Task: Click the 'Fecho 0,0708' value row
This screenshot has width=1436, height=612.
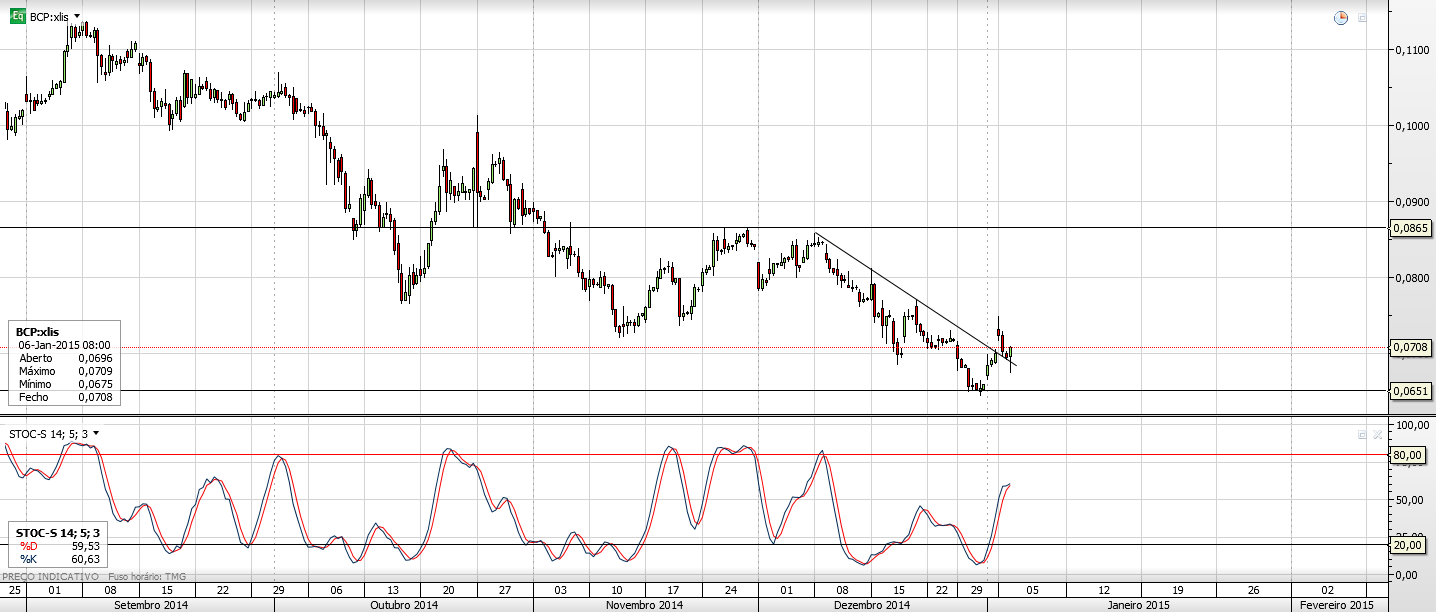Action: (66, 397)
